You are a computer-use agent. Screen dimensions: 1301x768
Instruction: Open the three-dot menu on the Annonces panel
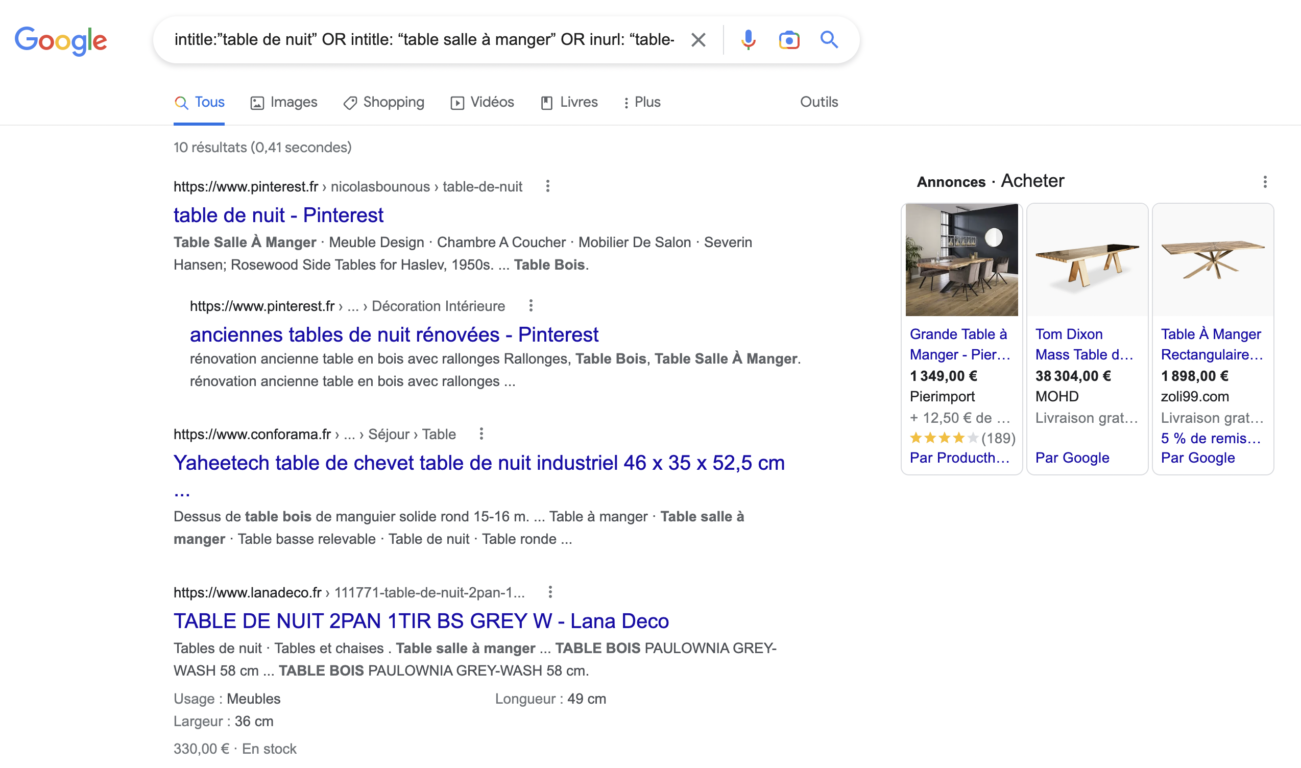coord(1265,181)
